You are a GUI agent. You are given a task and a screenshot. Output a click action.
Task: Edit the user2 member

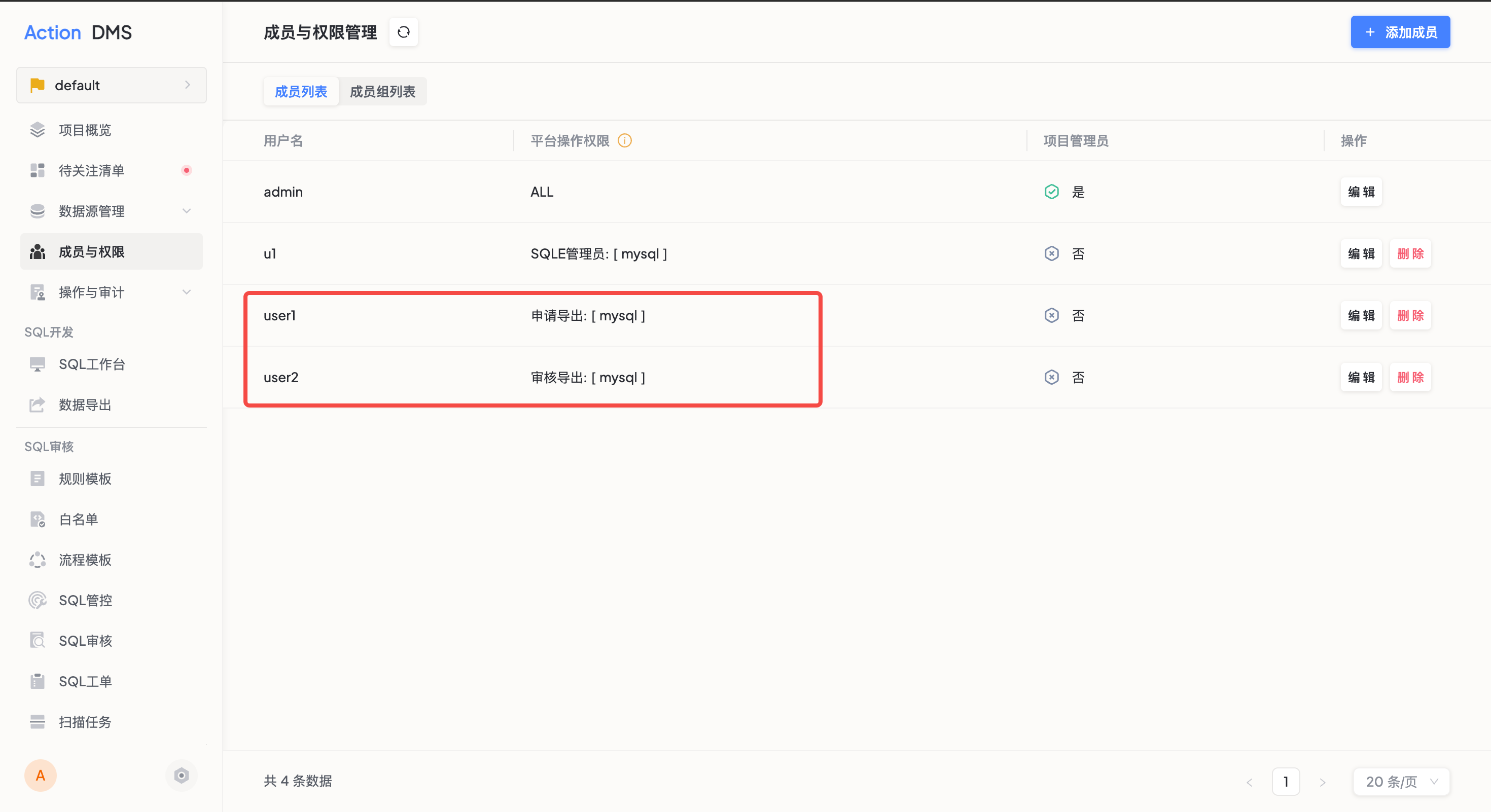point(1361,378)
